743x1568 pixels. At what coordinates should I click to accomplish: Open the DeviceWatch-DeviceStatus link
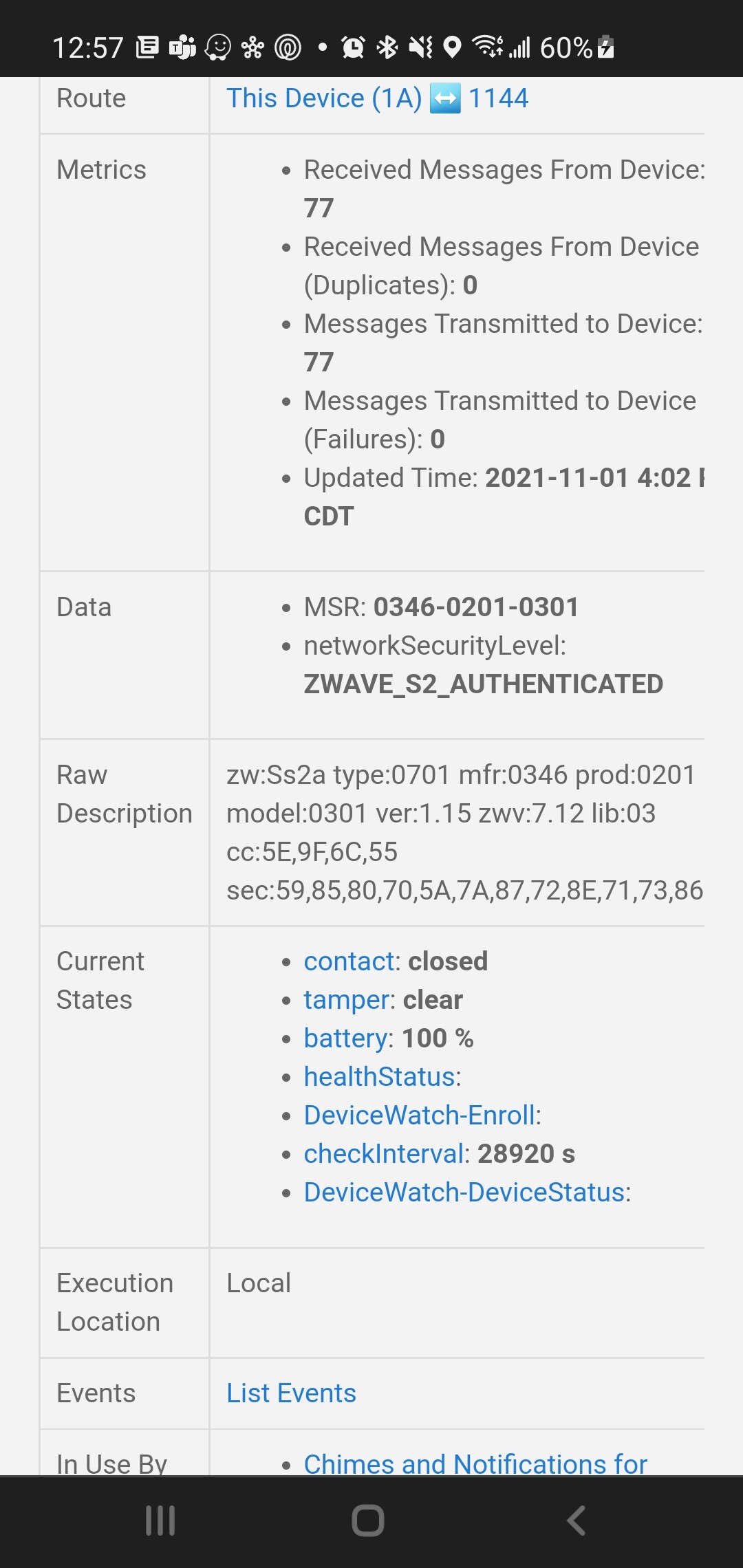(464, 1193)
